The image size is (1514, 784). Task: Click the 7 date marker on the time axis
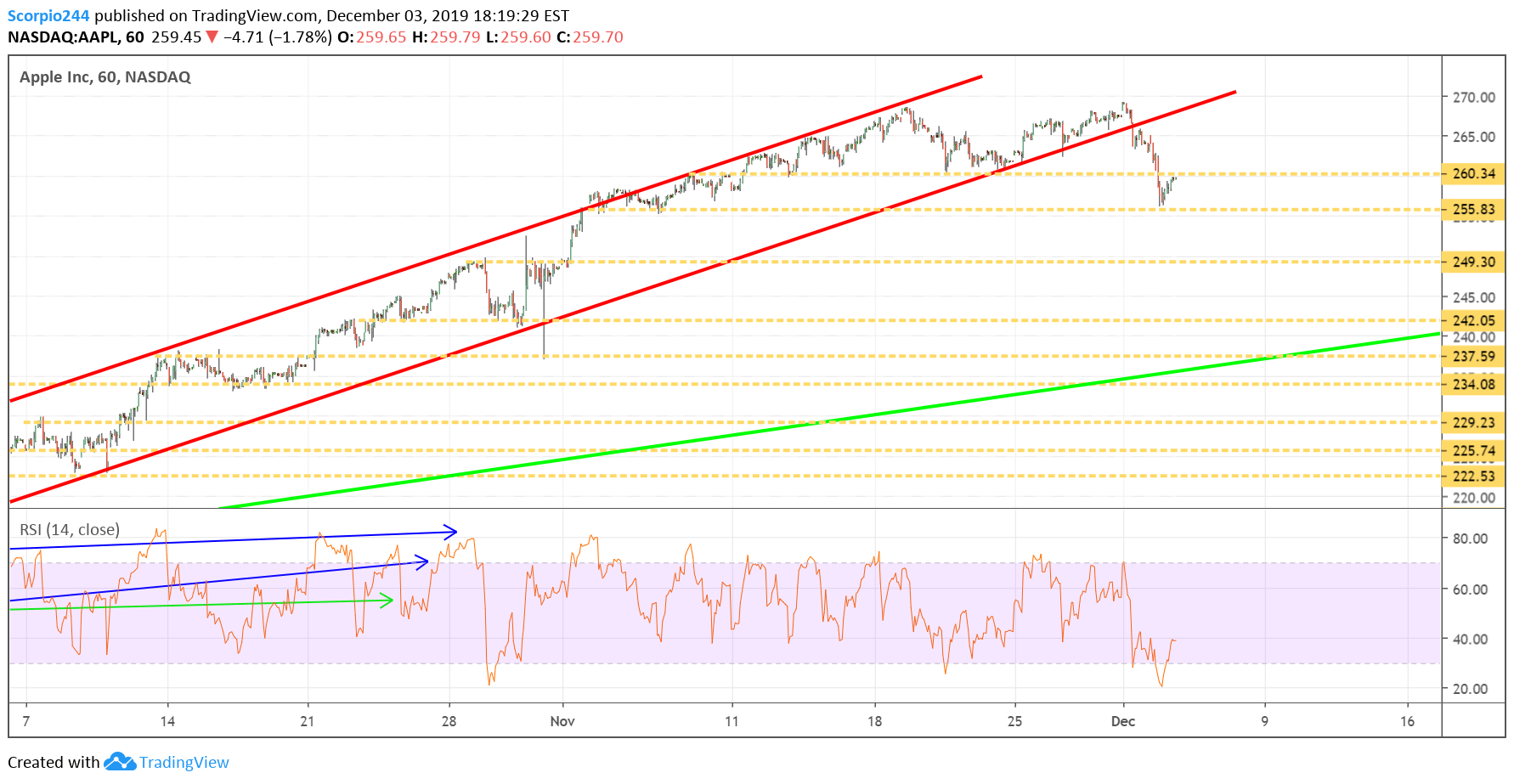26,721
